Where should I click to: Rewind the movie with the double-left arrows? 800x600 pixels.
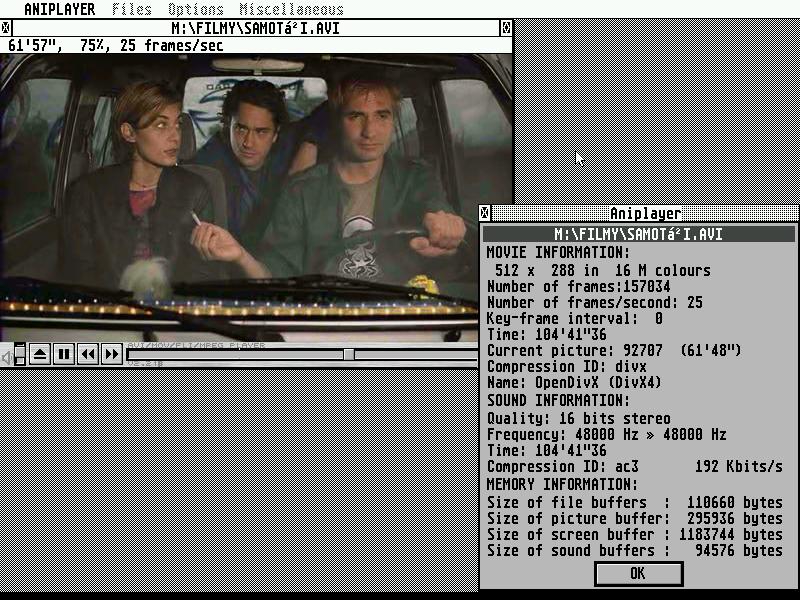[88, 354]
